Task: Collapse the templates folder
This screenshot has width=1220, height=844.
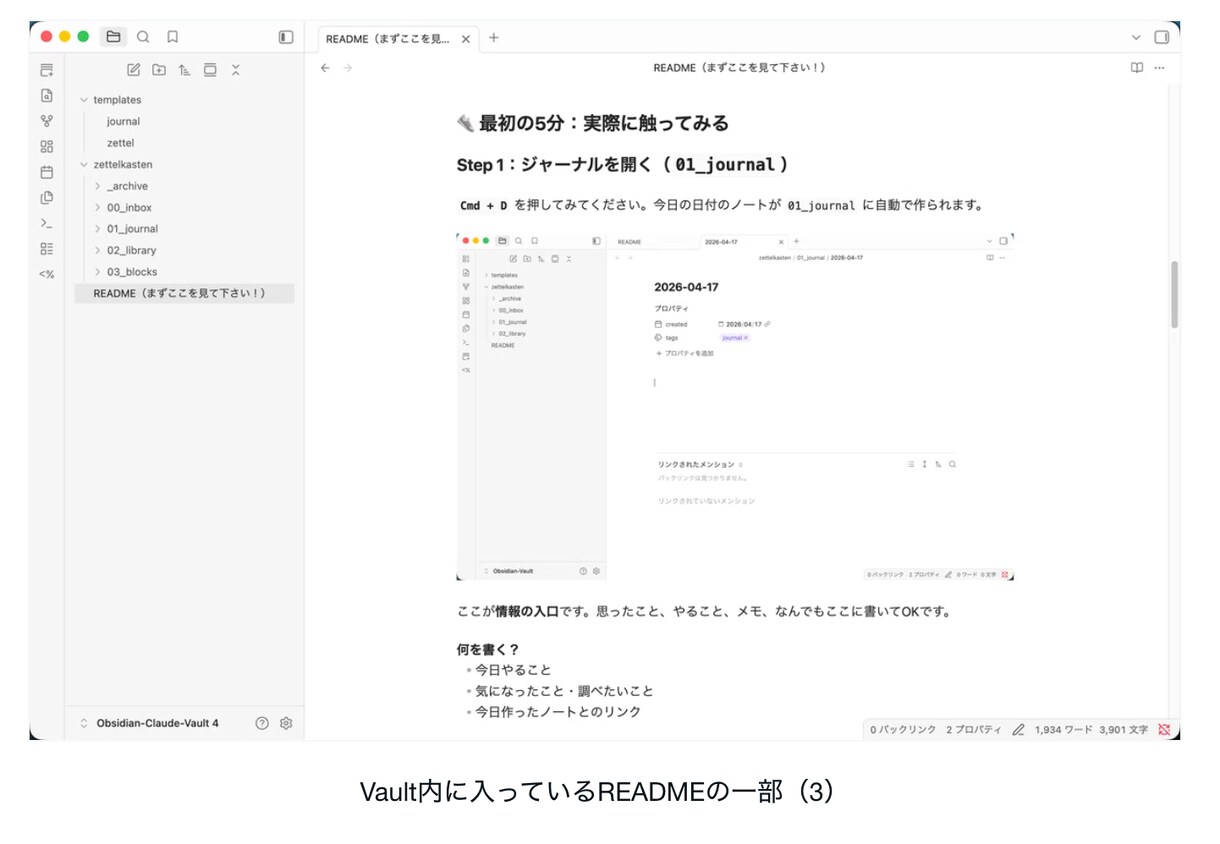Action: point(84,100)
